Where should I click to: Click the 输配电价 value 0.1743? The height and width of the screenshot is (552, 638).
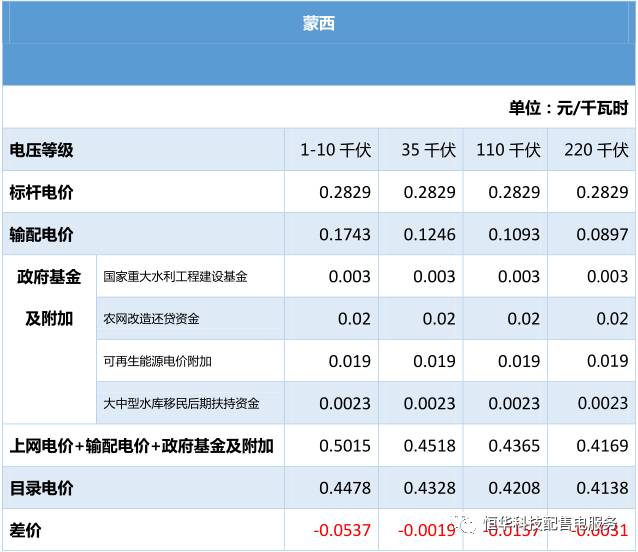tap(344, 235)
